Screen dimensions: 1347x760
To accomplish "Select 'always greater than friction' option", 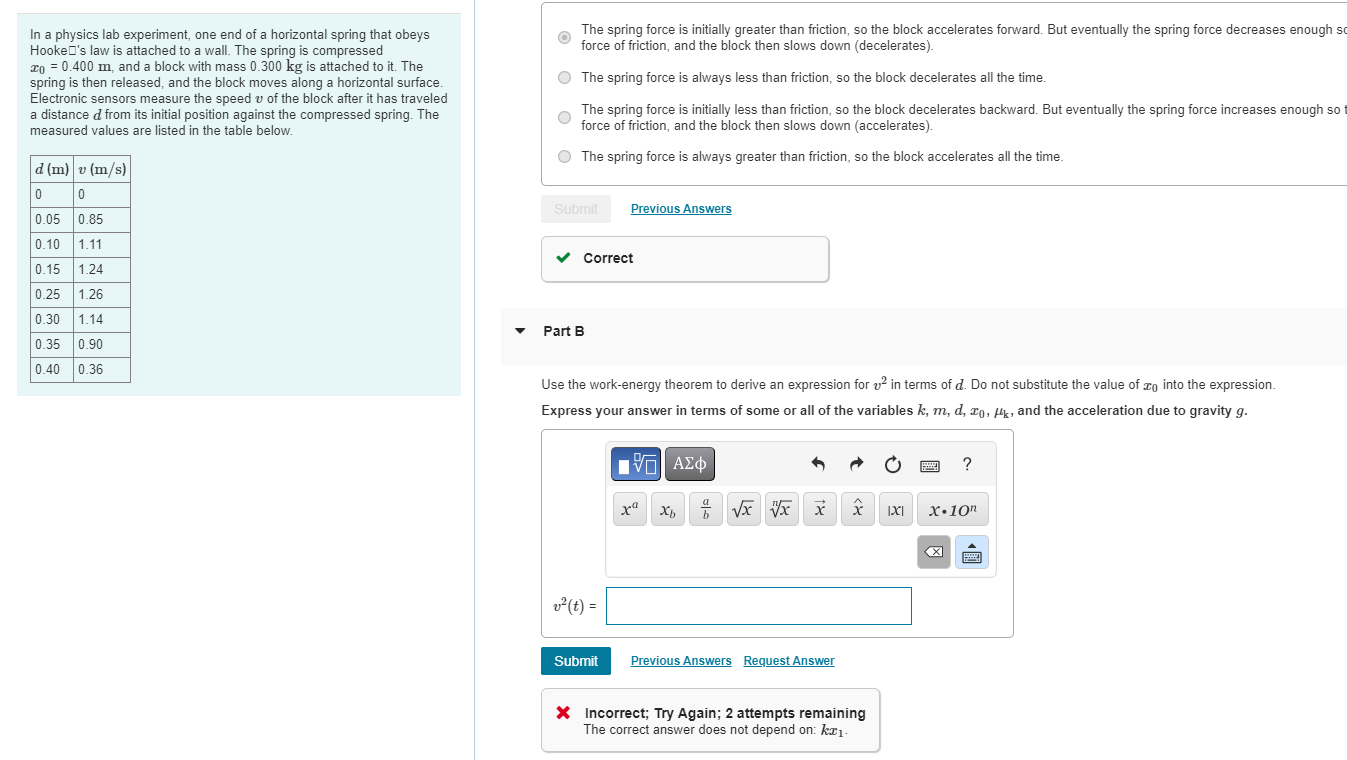I will pyautogui.click(x=565, y=156).
